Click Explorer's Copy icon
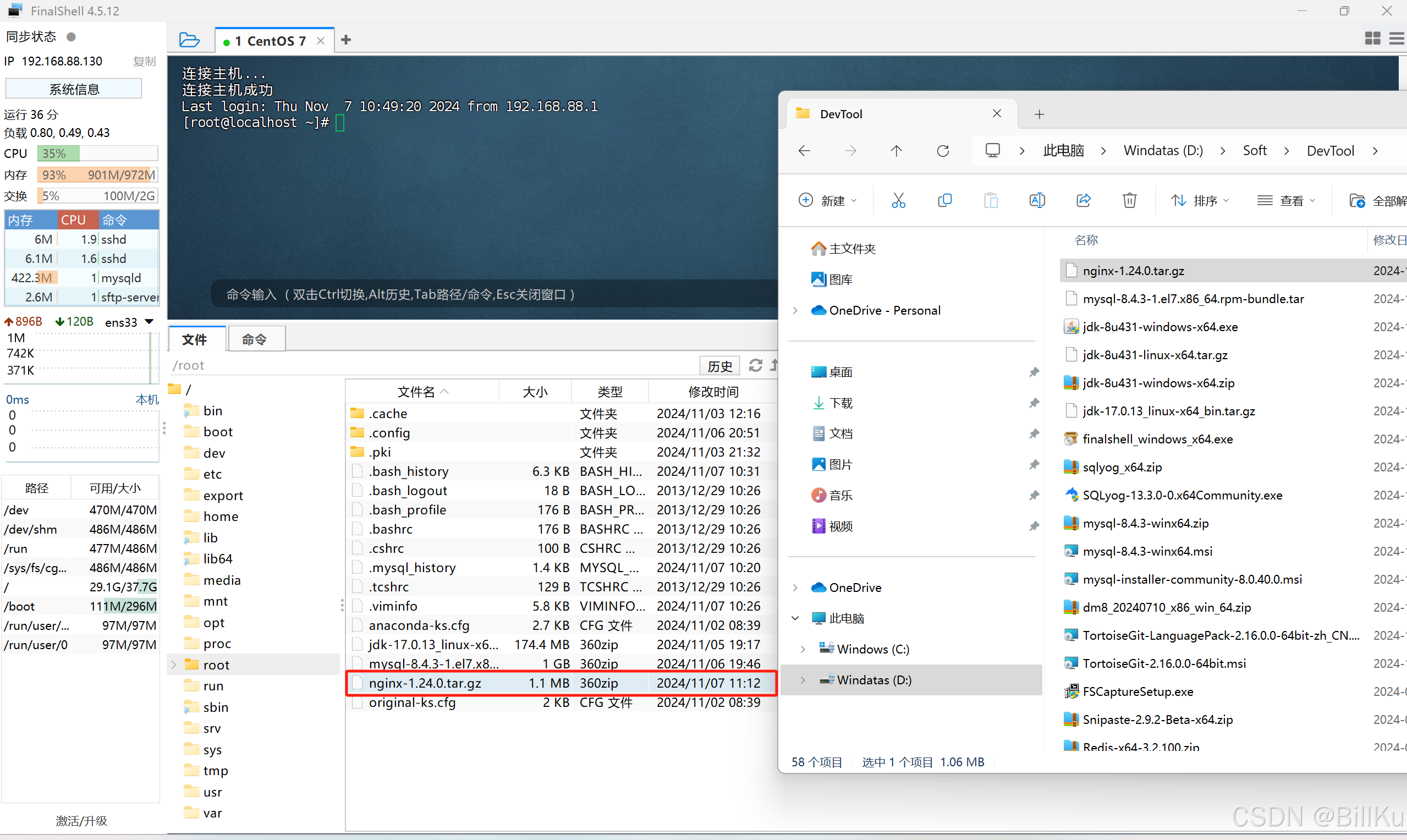Viewport: 1407px width, 840px height. coord(944,200)
